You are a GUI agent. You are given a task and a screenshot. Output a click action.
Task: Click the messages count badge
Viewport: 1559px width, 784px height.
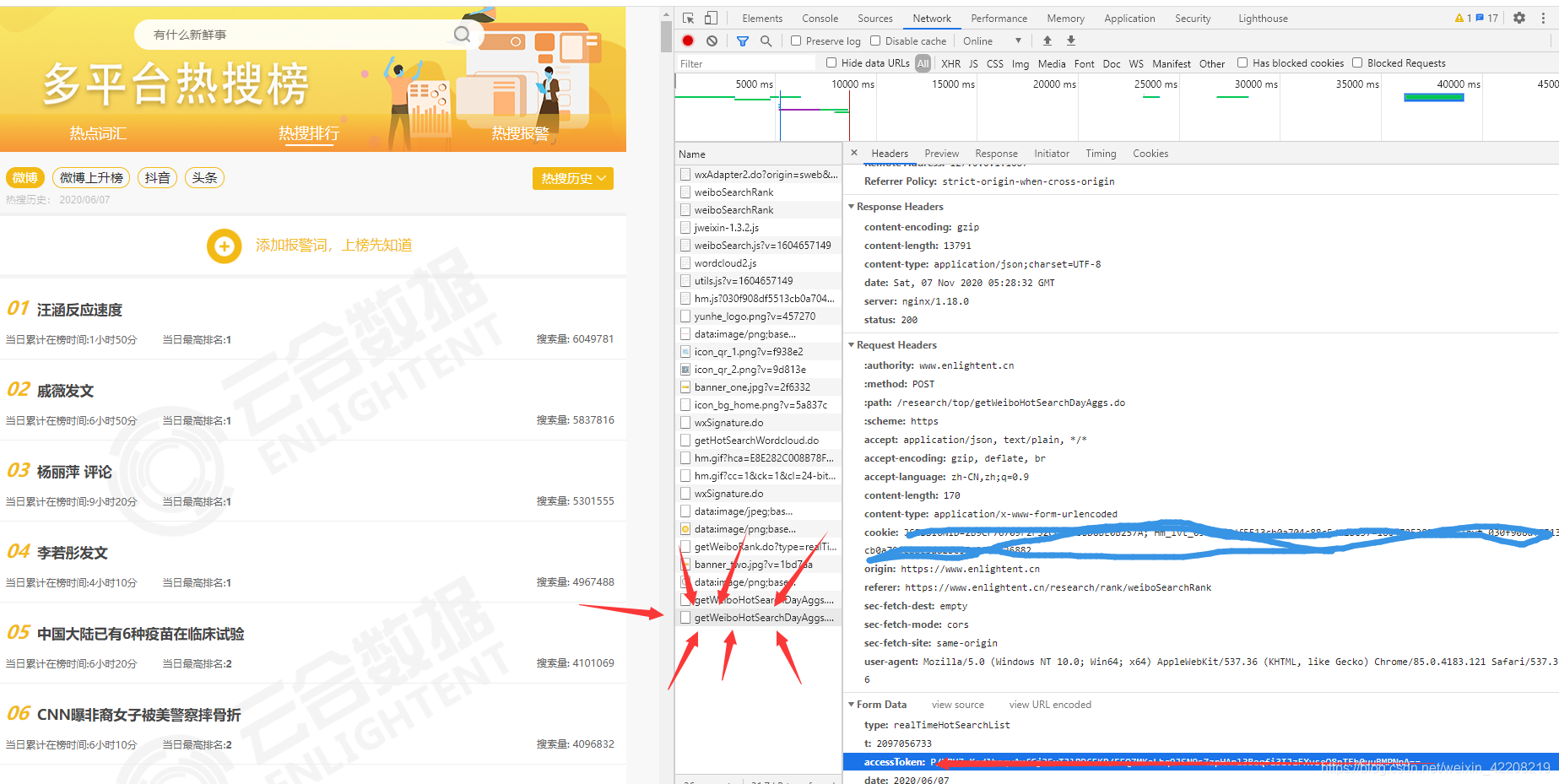coord(1486,18)
